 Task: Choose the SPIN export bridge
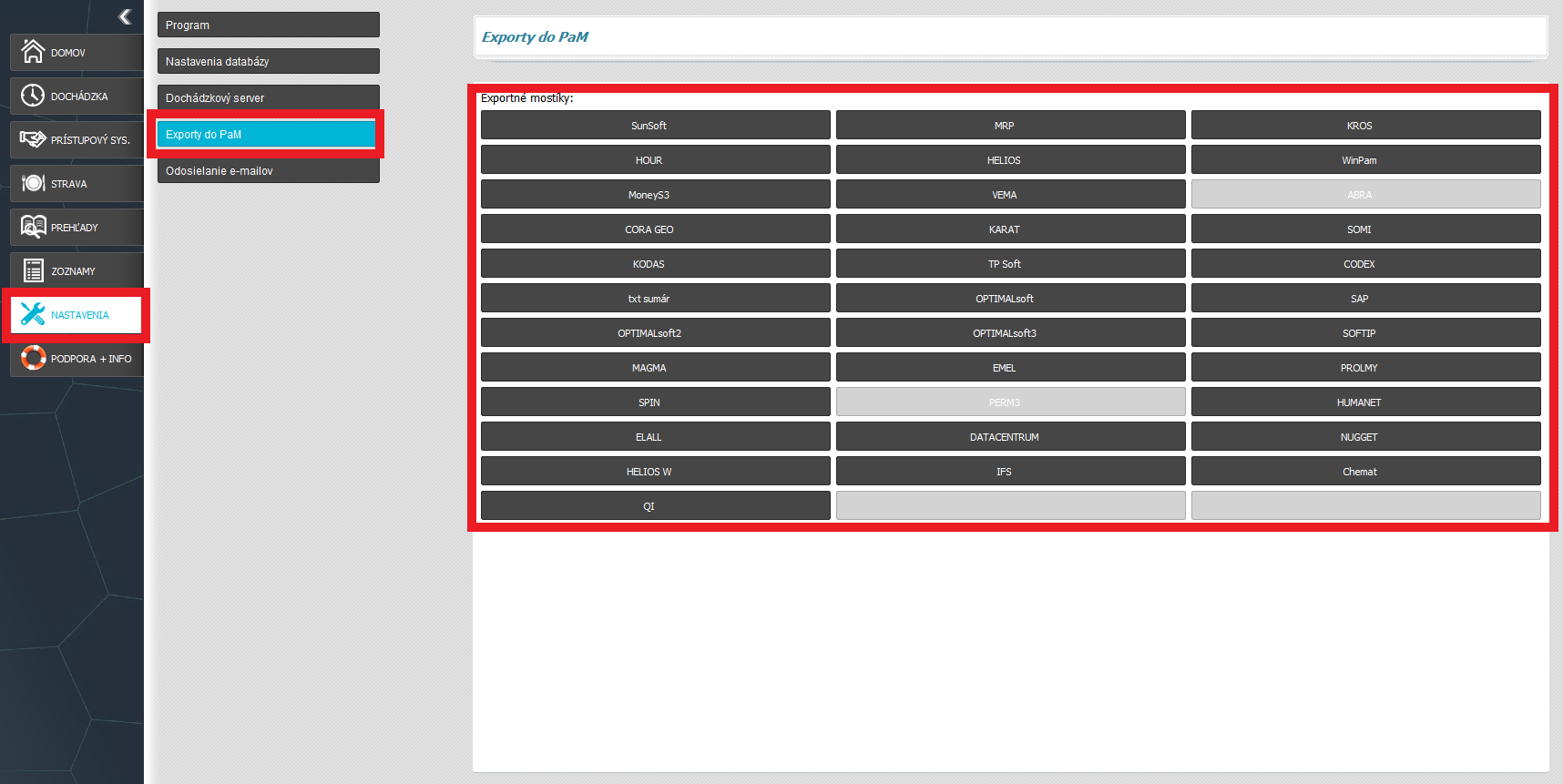coord(656,402)
